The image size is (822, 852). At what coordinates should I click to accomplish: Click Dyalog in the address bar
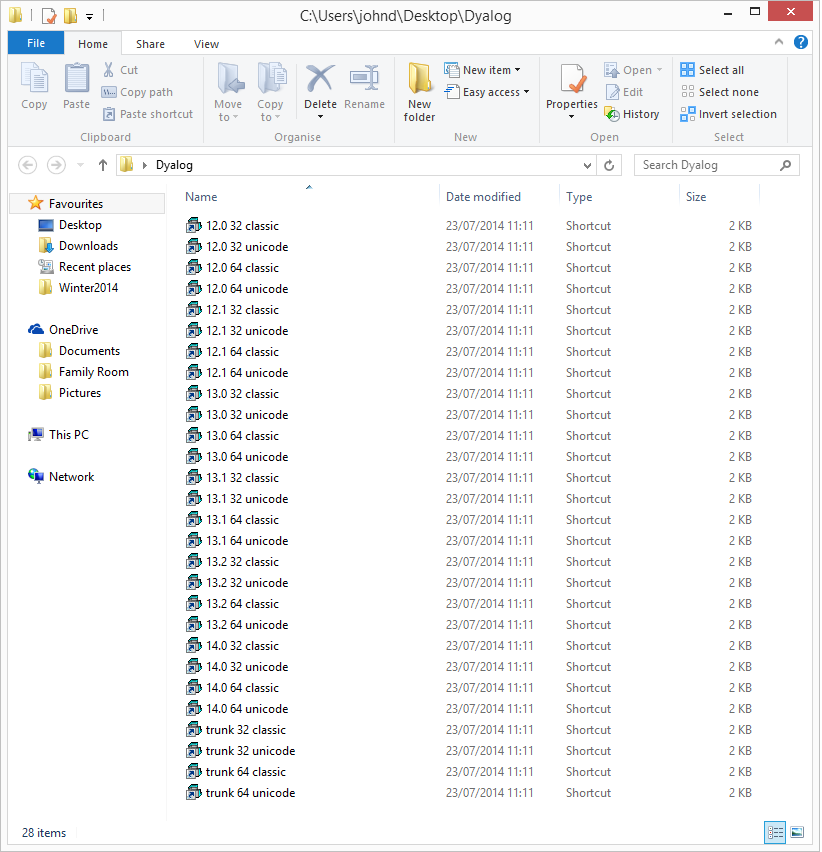174,165
